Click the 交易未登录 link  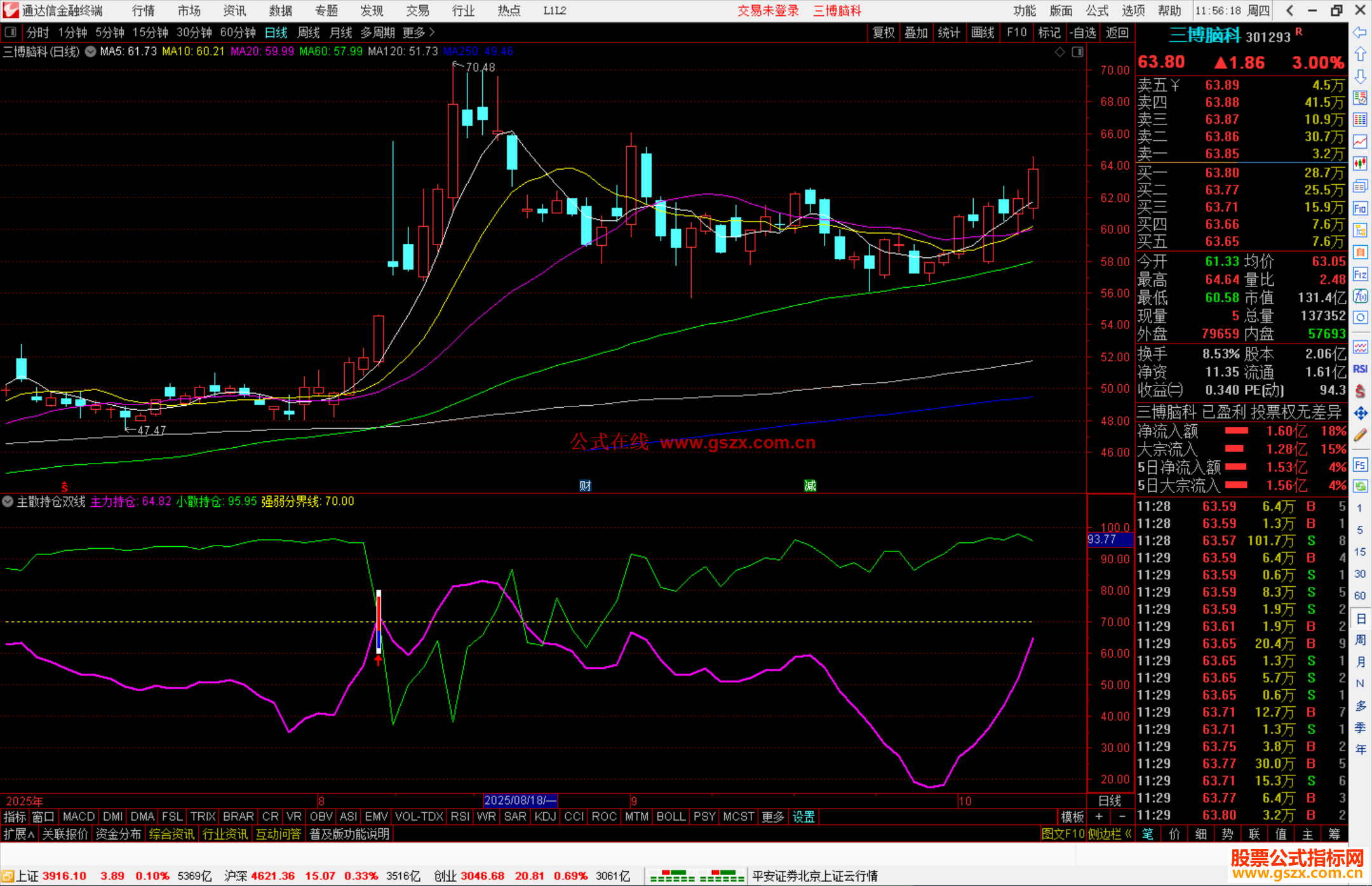coord(768,11)
